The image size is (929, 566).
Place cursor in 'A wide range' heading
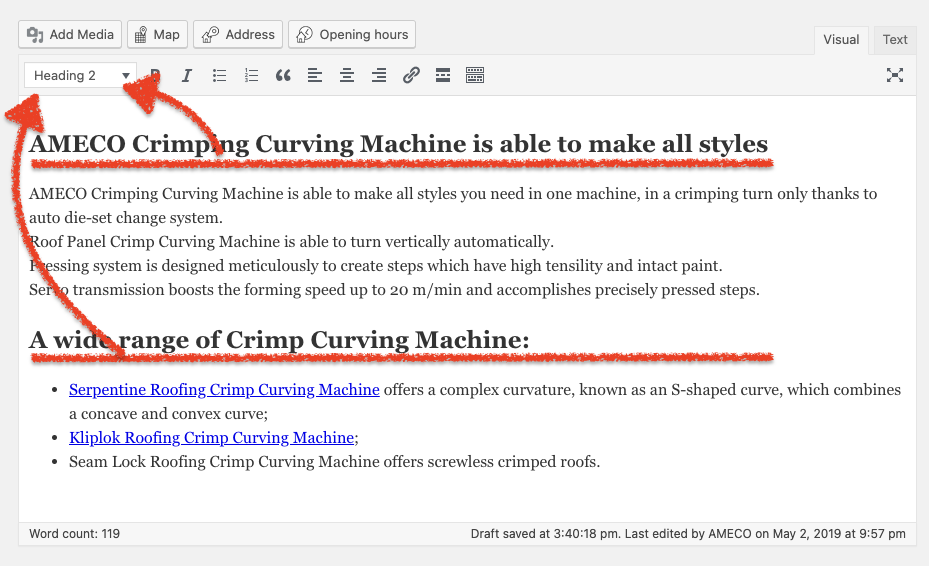tap(300, 341)
